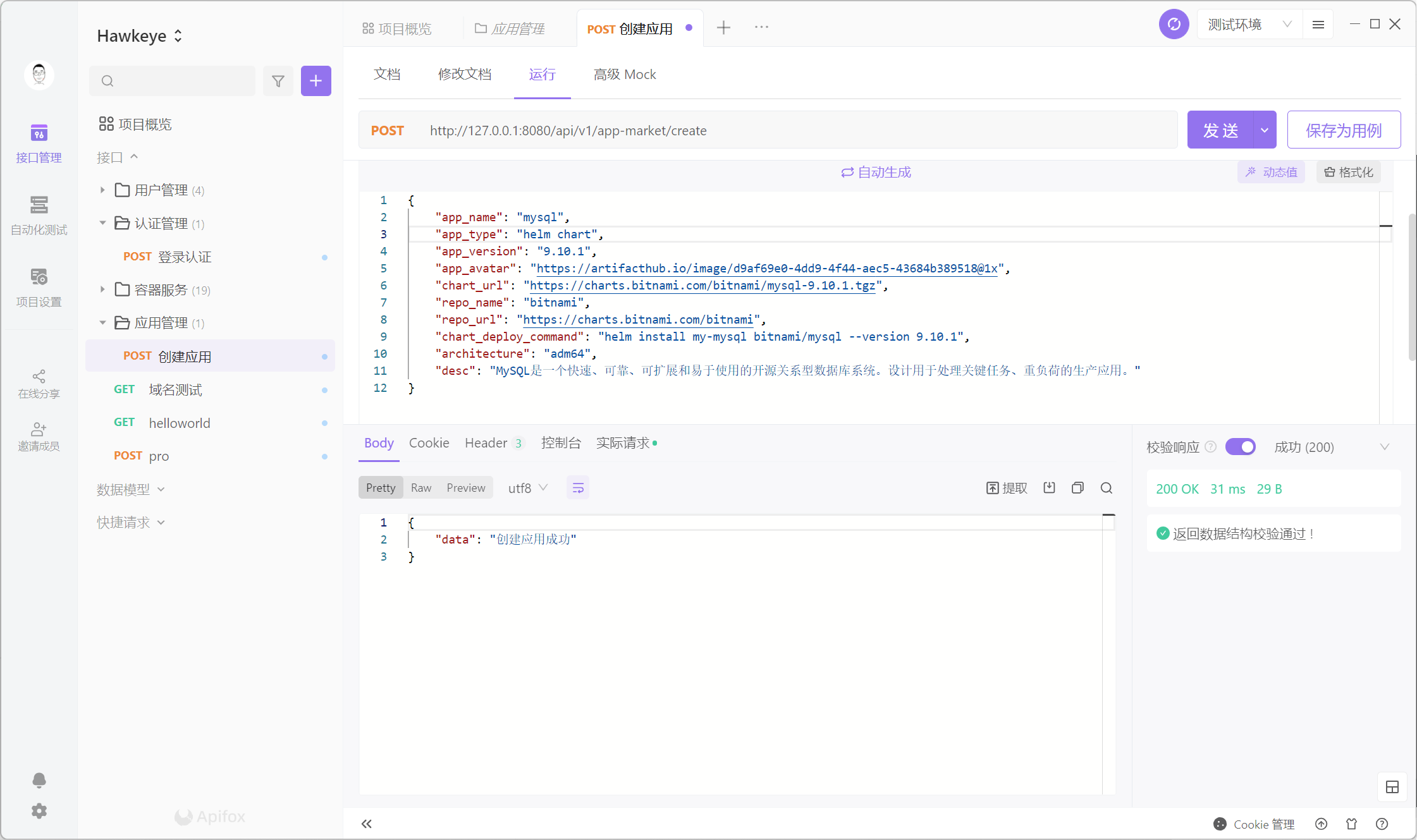Click the user avatar
Image resolution: width=1417 pixels, height=840 pixels.
tap(39, 75)
